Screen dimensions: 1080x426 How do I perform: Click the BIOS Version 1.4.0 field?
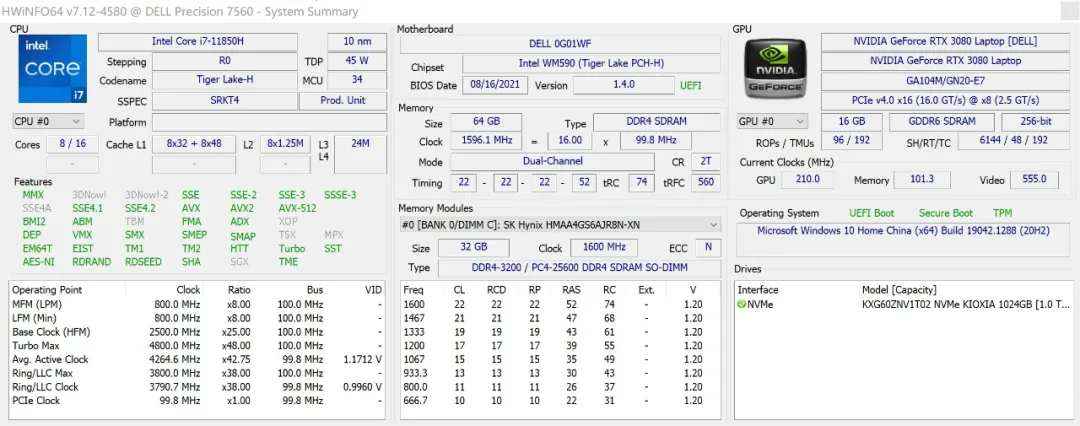[x=623, y=85]
